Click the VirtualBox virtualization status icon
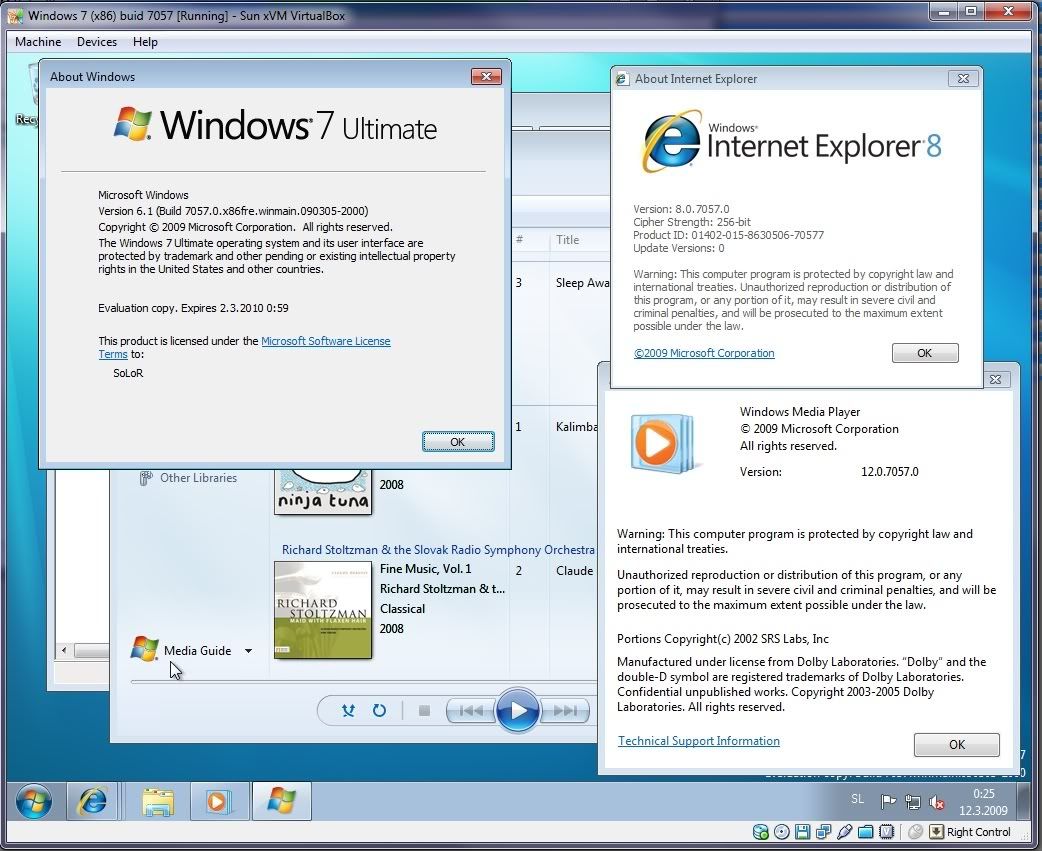This screenshot has height=851, width=1042. [886, 832]
